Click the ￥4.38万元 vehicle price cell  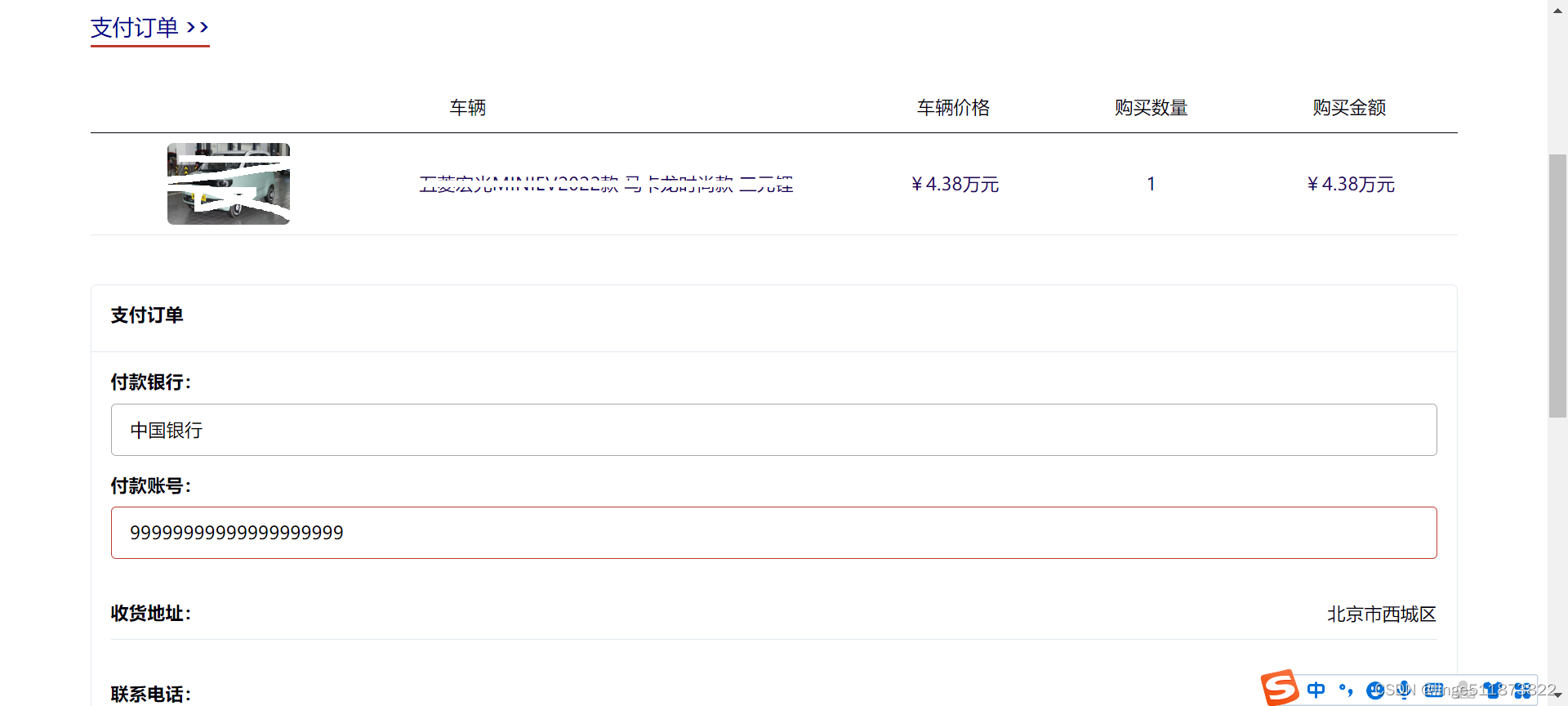click(955, 185)
